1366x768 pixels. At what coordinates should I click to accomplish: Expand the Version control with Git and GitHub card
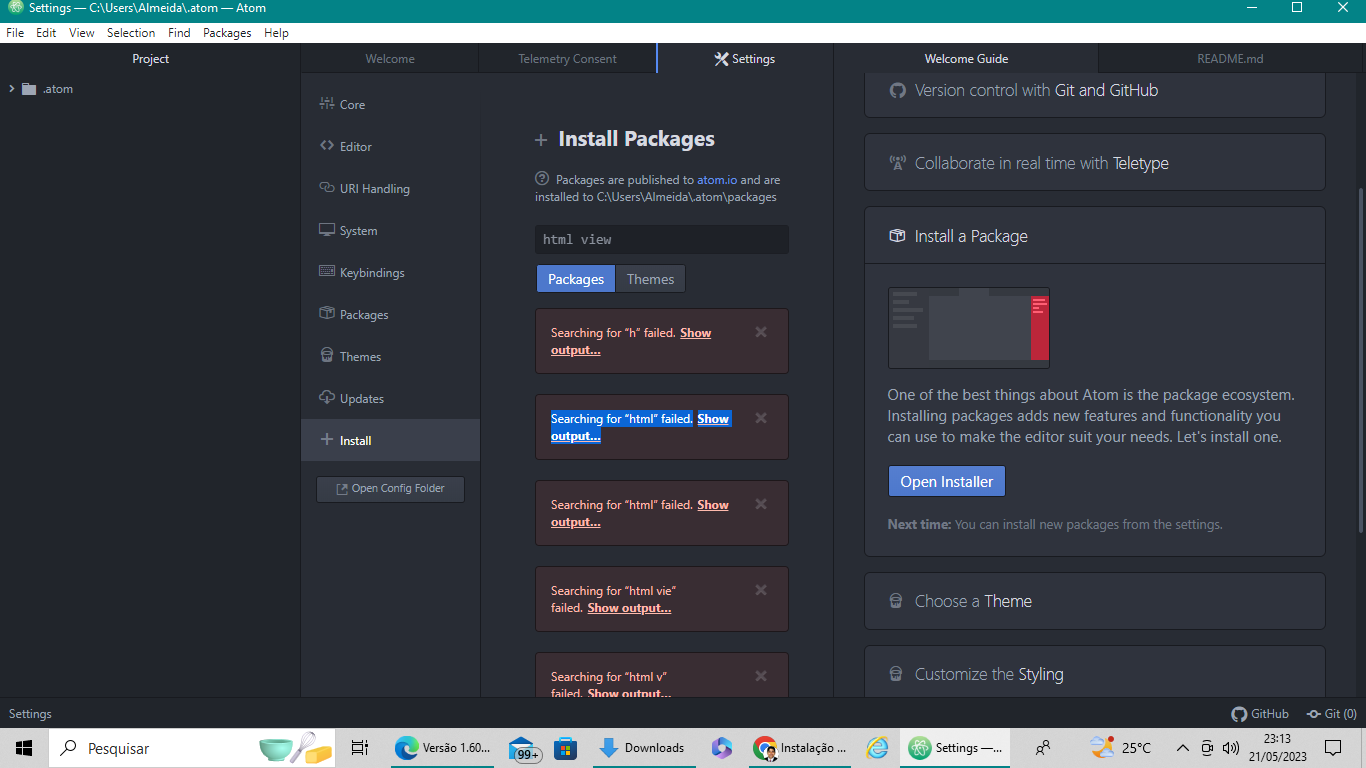point(1095,90)
